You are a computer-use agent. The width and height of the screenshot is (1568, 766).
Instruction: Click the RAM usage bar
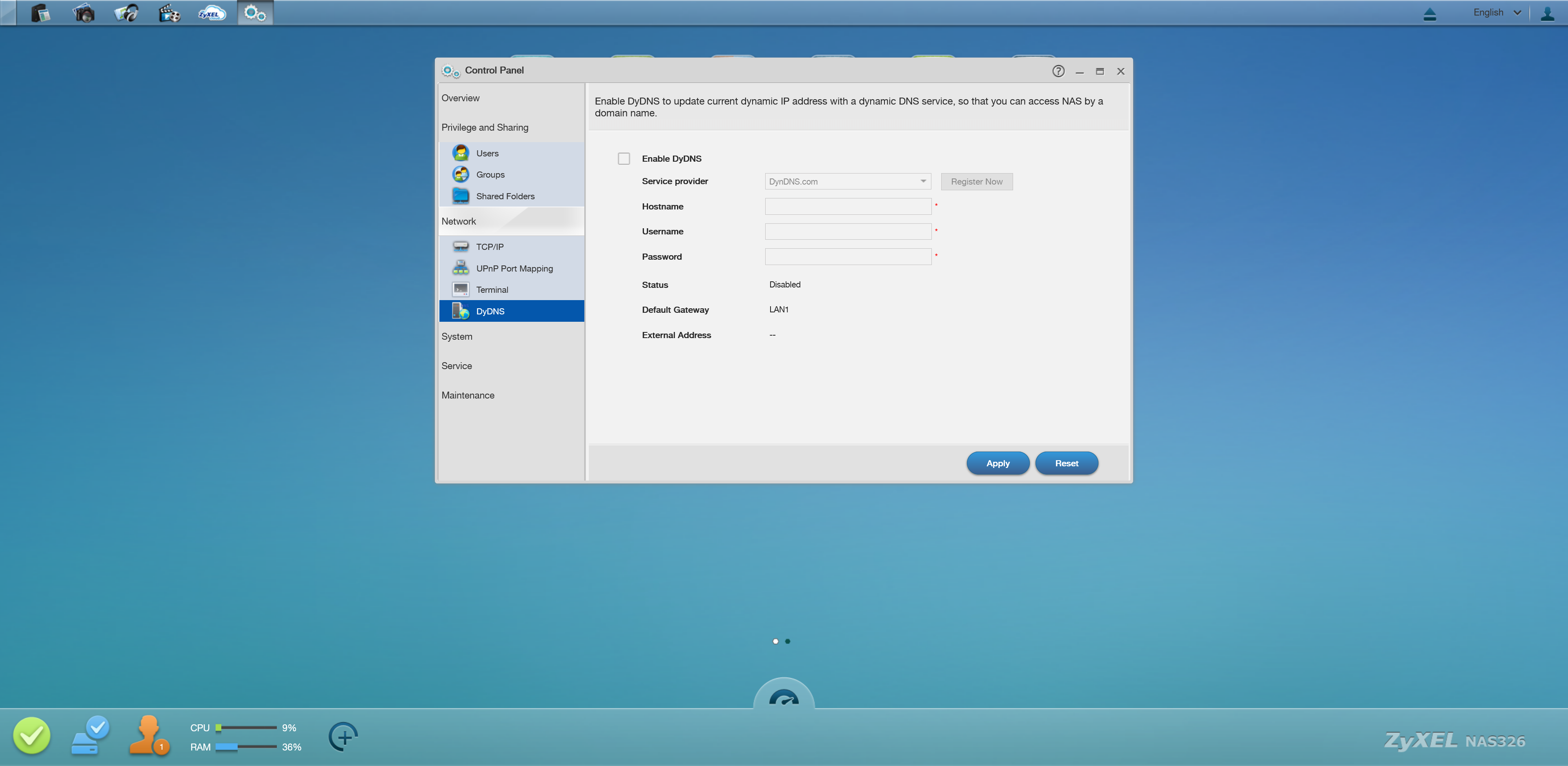[246, 747]
